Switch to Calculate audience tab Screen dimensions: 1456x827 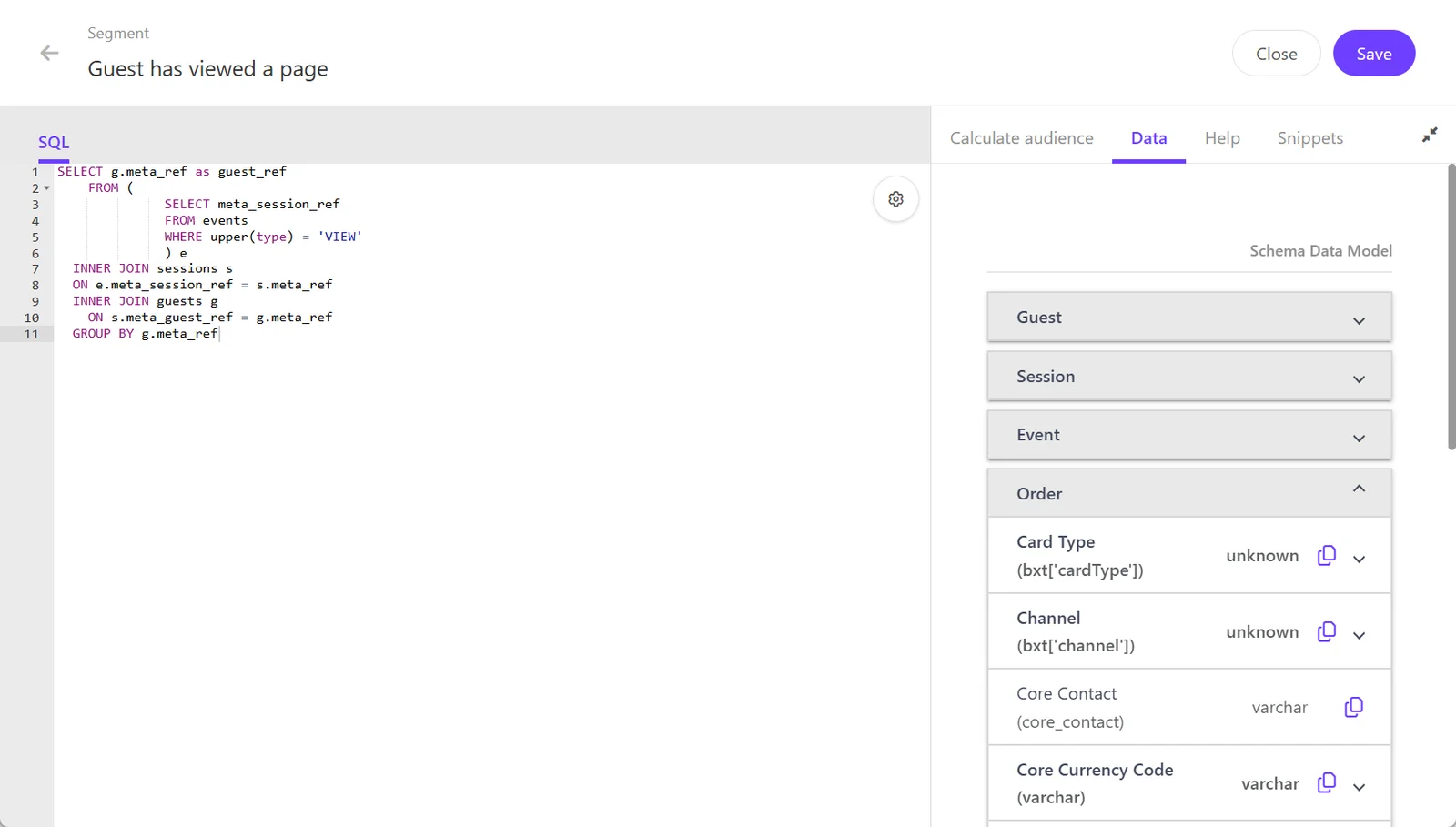click(1022, 138)
